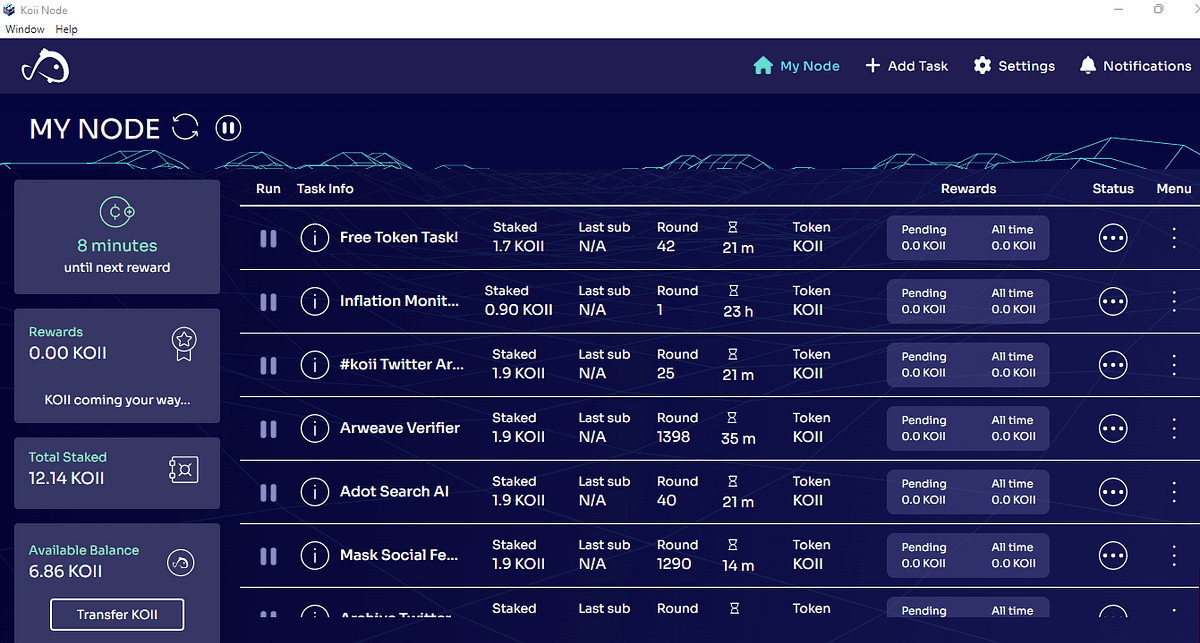Screen dimensions: 1200x643
Task: Refresh the My Node task list
Action: (x=186, y=127)
